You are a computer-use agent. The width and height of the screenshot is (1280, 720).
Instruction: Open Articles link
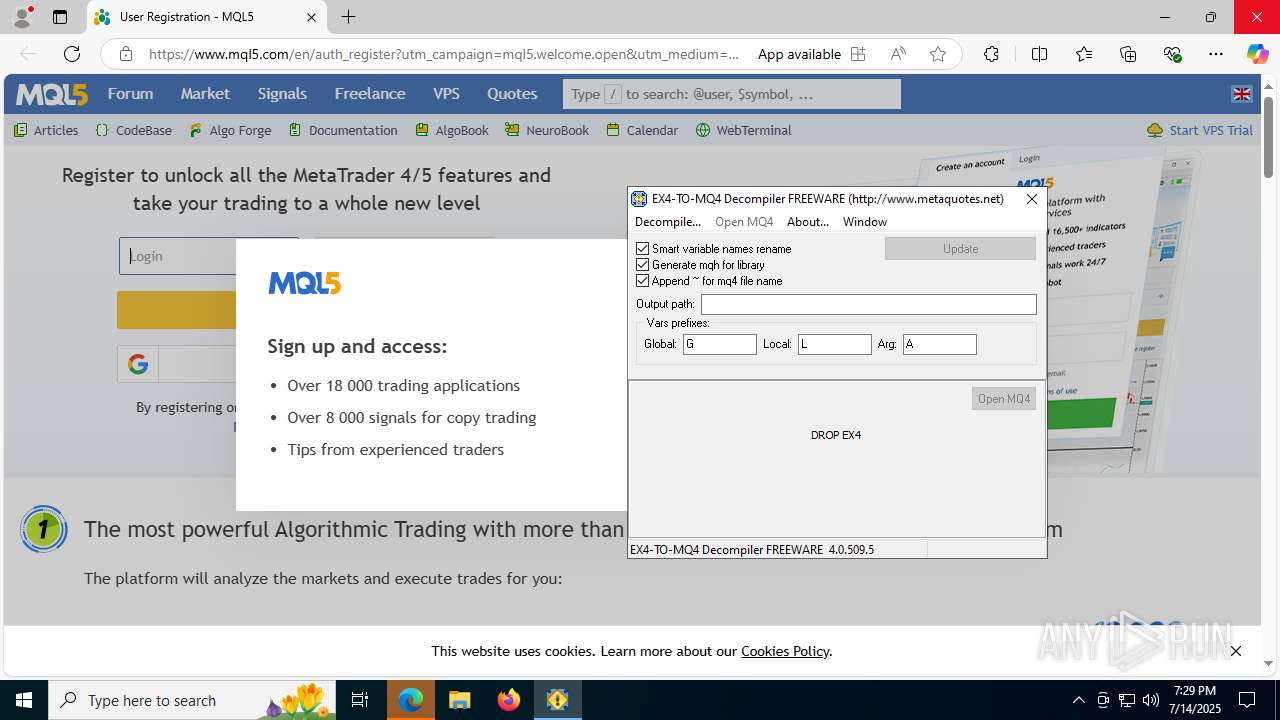pos(46,130)
